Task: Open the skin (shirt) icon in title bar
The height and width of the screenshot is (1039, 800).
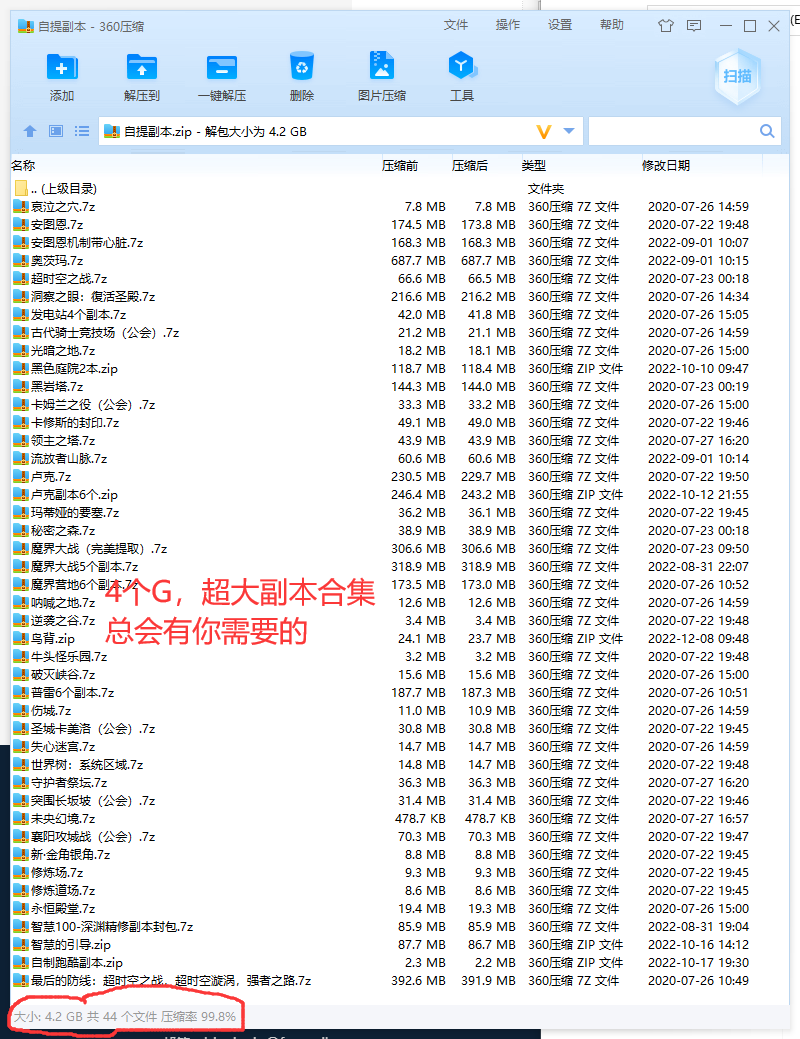Action: tap(666, 27)
